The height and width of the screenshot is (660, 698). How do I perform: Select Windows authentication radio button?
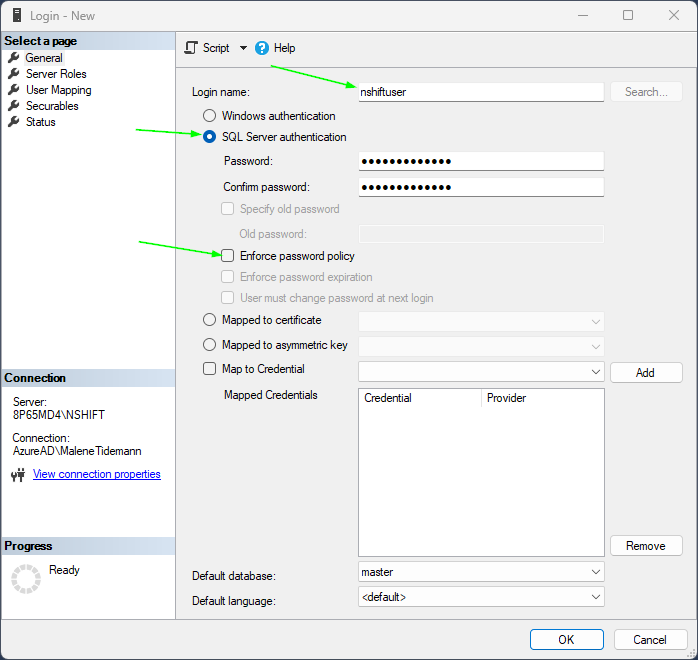point(209,116)
